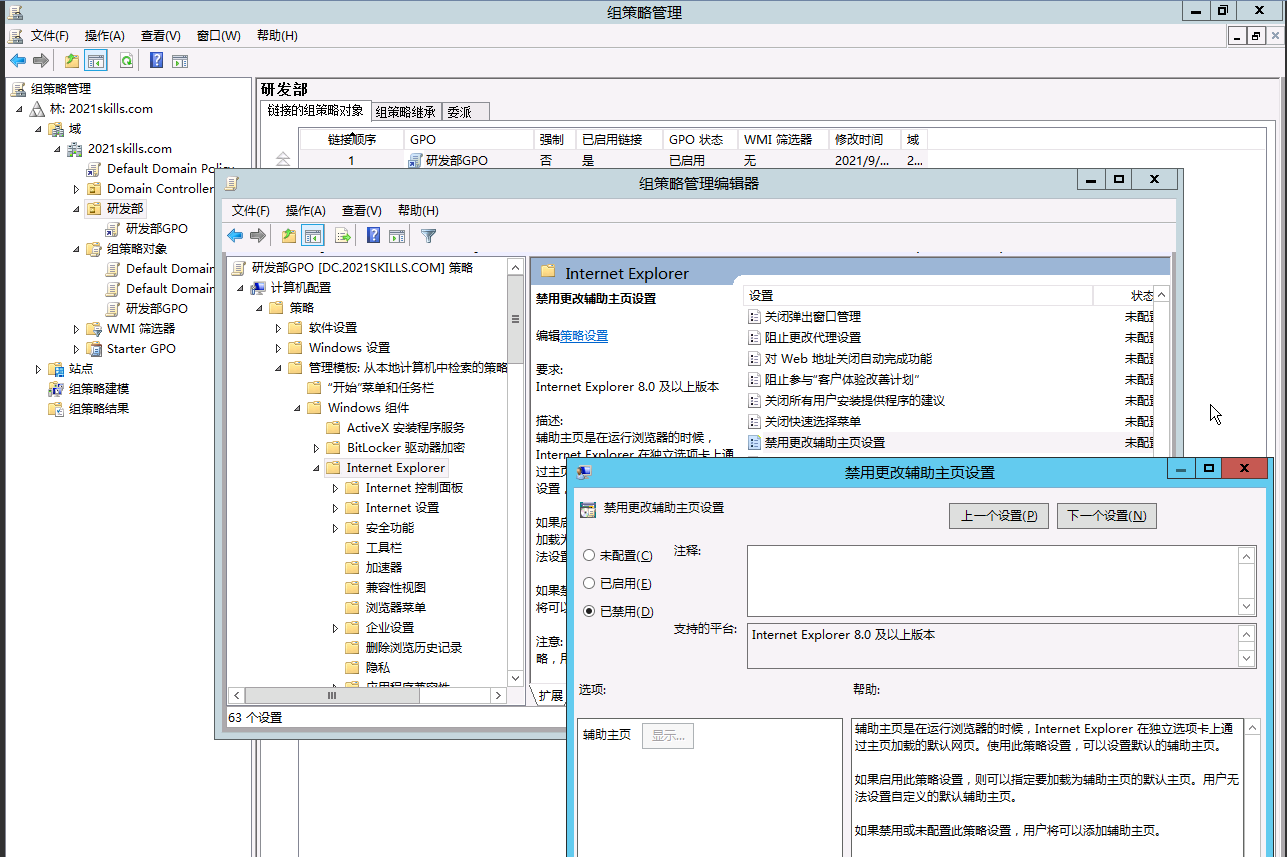Select the 已启用 radio button
1287x857 pixels.
(x=589, y=584)
